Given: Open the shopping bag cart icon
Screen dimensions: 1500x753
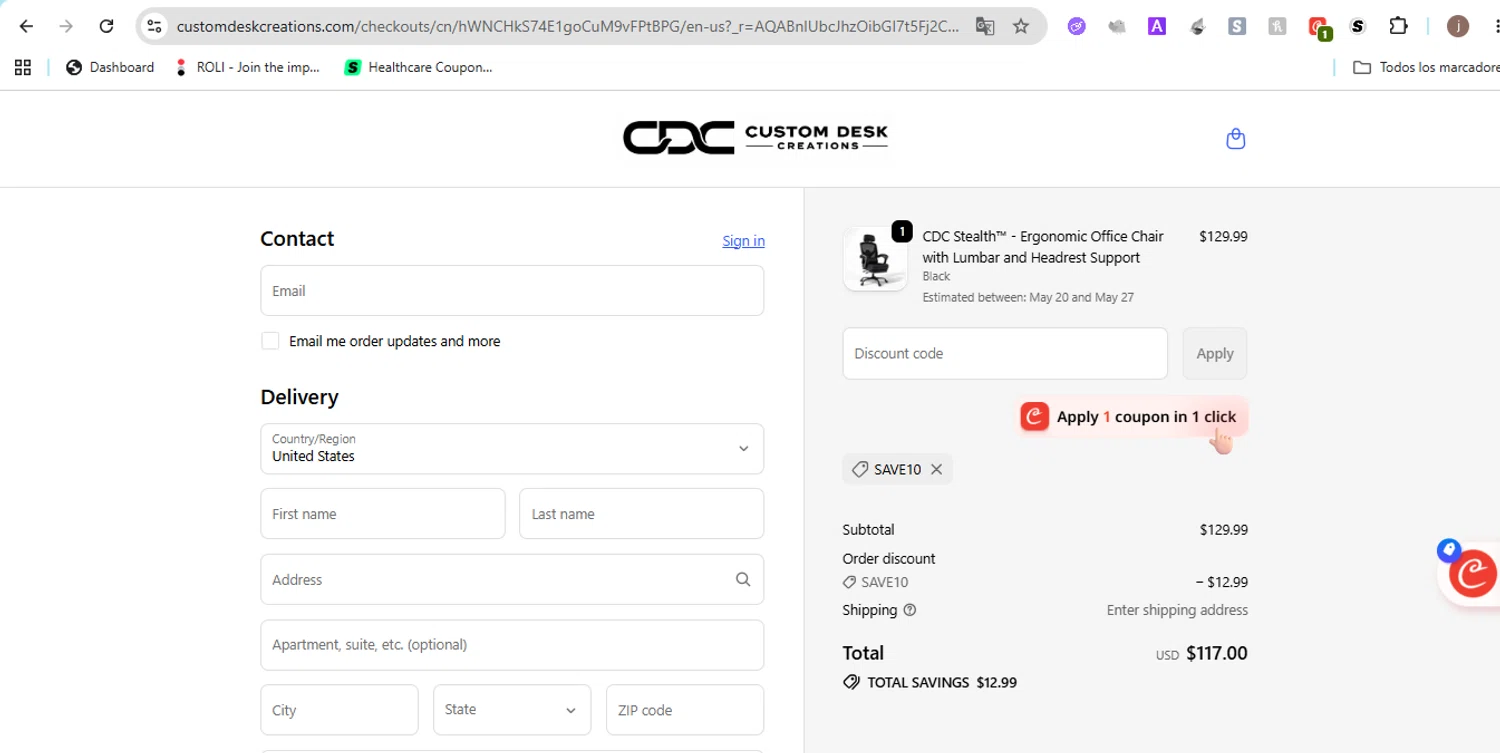Looking at the screenshot, I should tap(1236, 138).
